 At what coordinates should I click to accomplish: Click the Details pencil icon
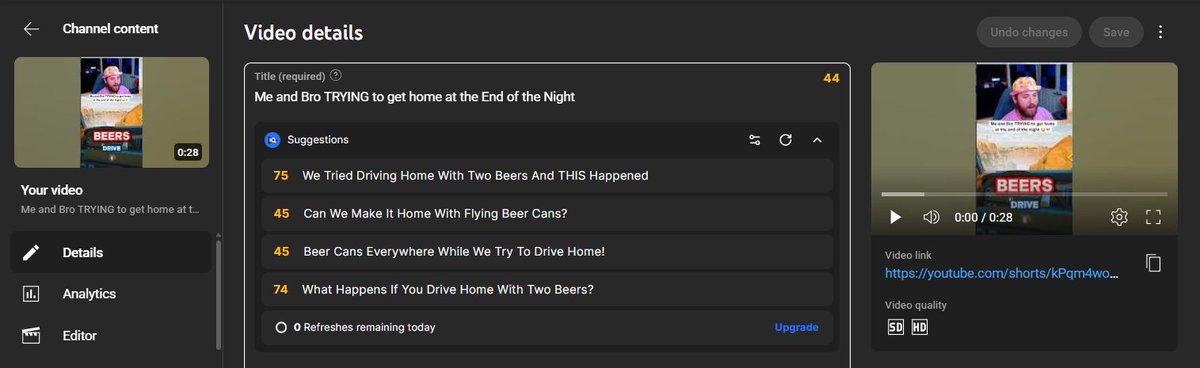pyautogui.click(x=31, y=252)
